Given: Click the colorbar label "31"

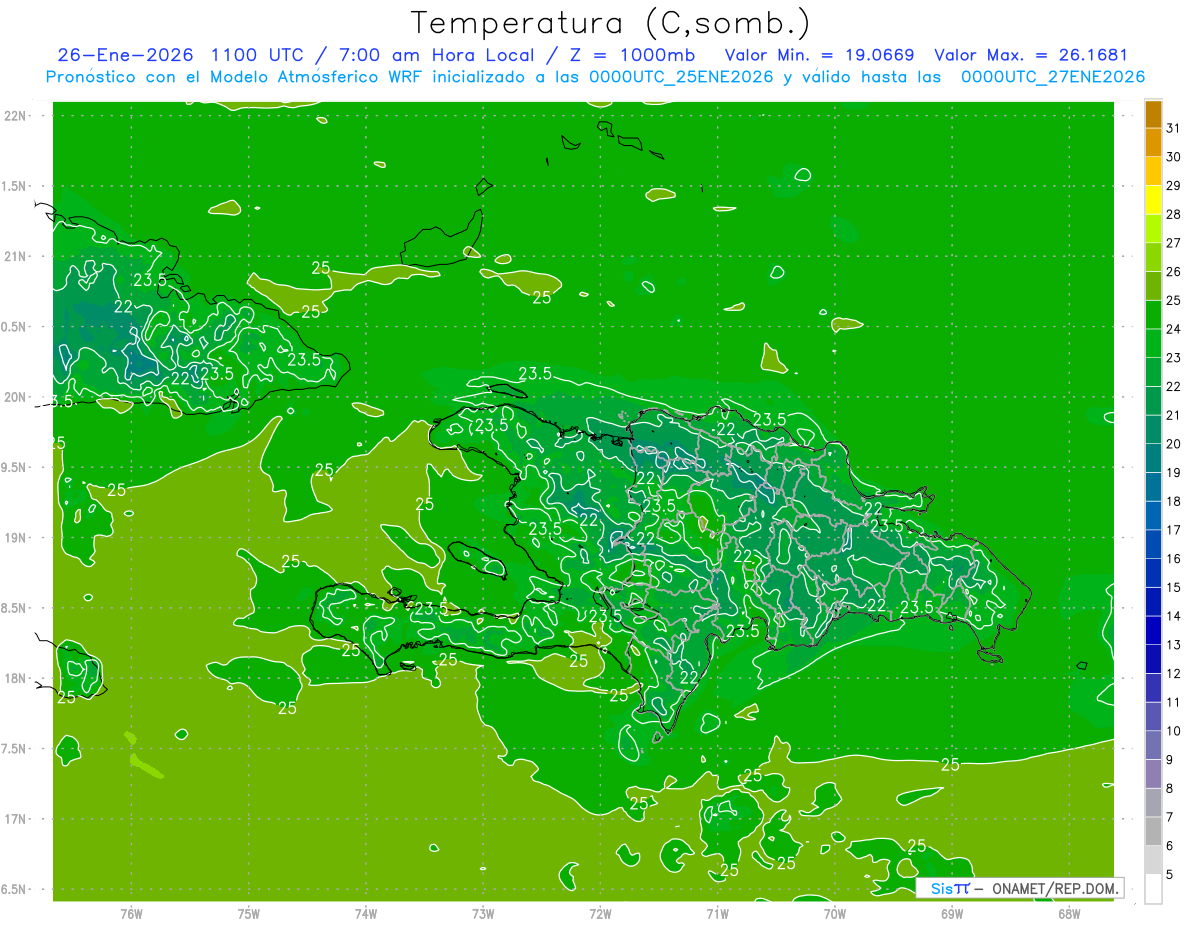Looking at the screenshot, I should 1173,127.
